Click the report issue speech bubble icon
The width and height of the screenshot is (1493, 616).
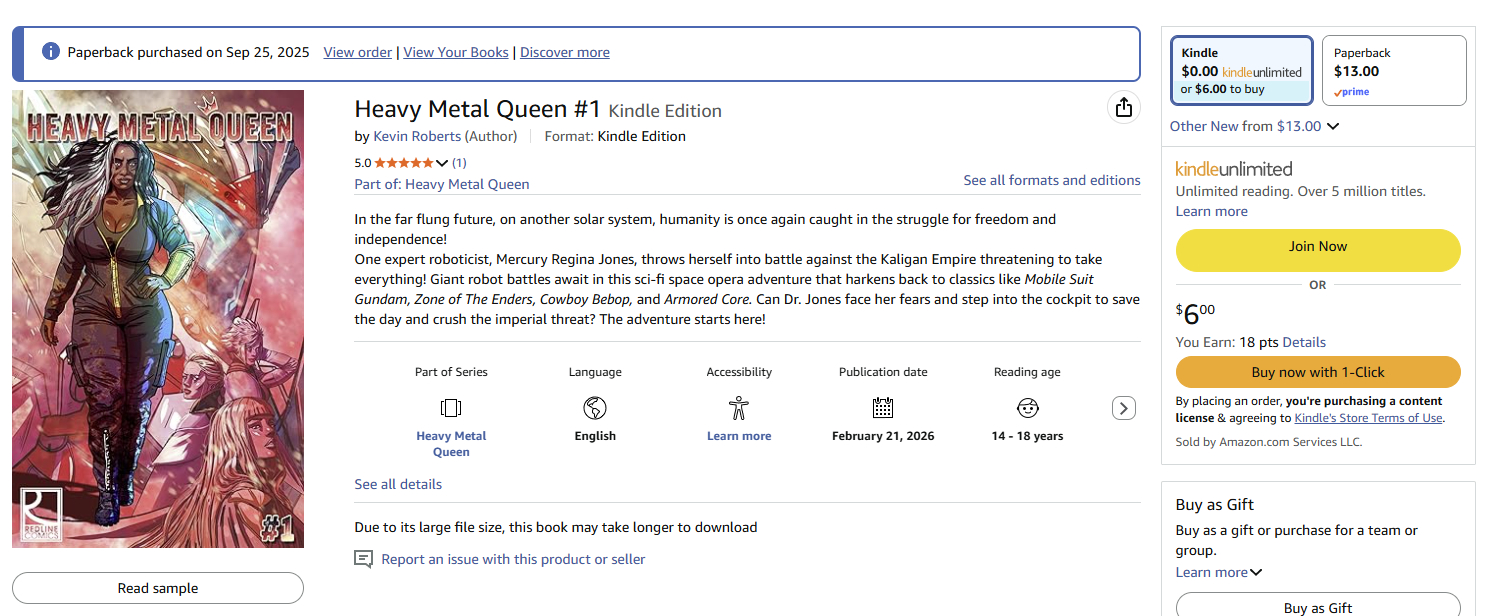[364, 559]
